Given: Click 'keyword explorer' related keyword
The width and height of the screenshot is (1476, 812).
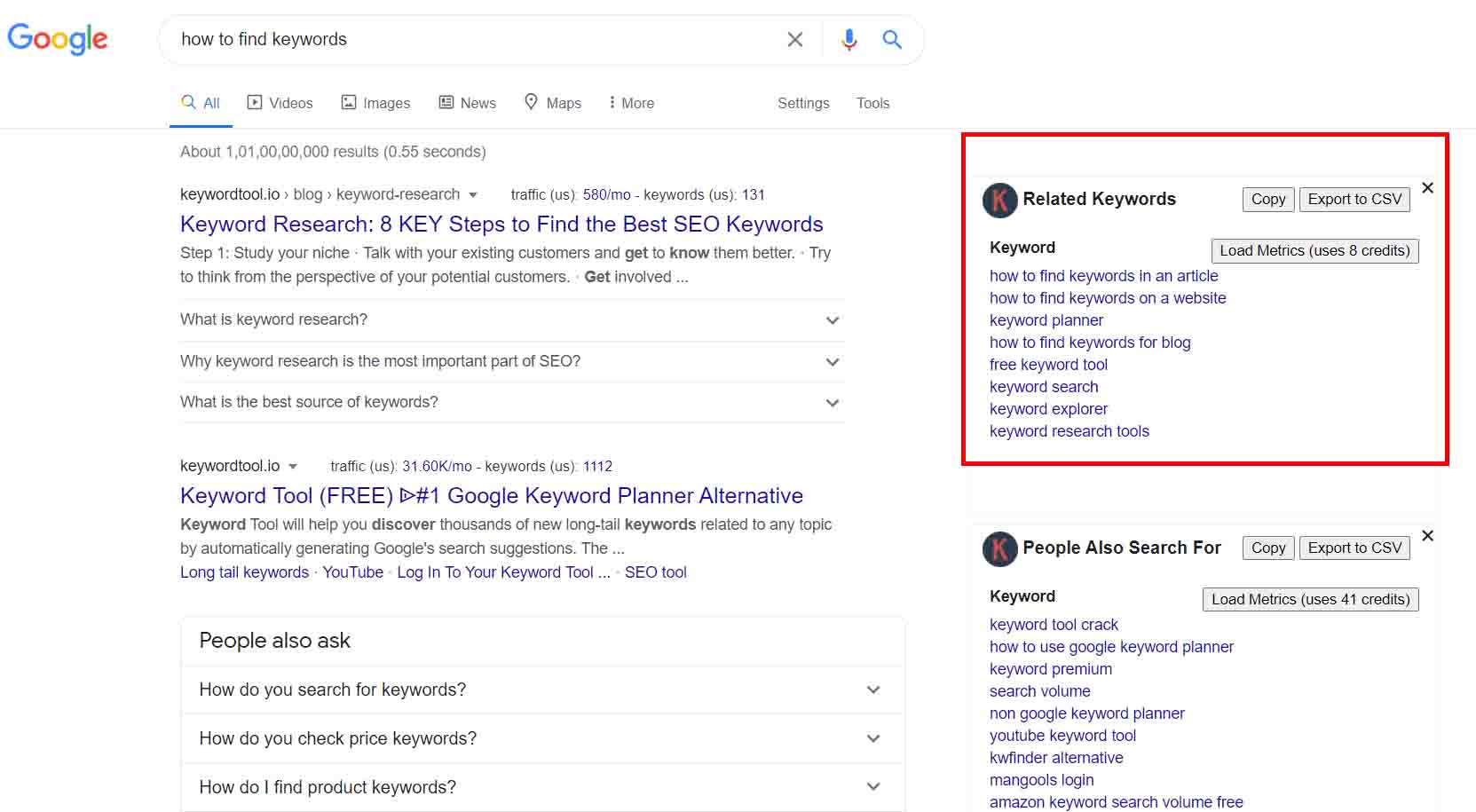Looking at the screenshot, I should [1048, 409].
